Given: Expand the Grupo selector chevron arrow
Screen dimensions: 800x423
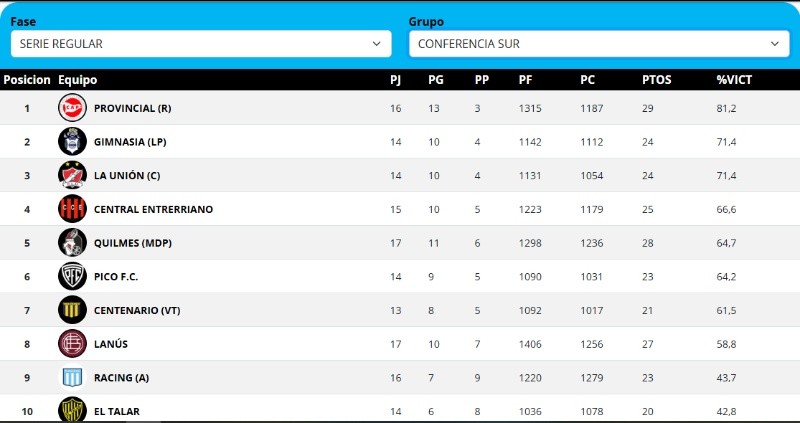Looking at the screenshot, I should [x=775, y=44].
